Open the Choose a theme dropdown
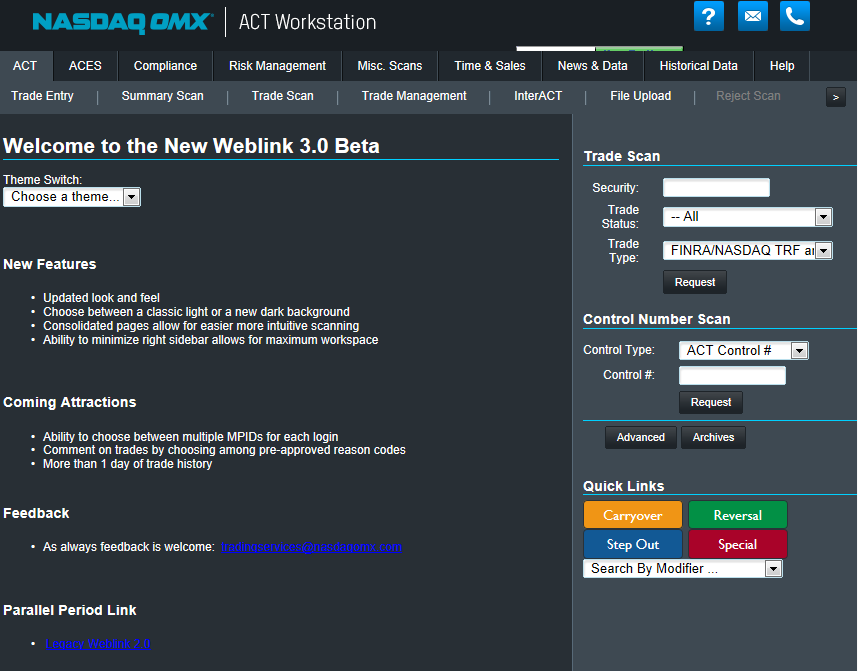The width and height of the screenshot is (858, 671). 72,197
